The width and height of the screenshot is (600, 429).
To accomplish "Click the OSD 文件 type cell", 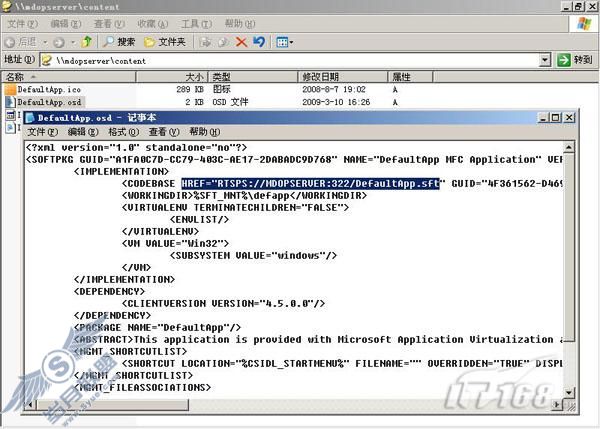I will coord(230,102).
